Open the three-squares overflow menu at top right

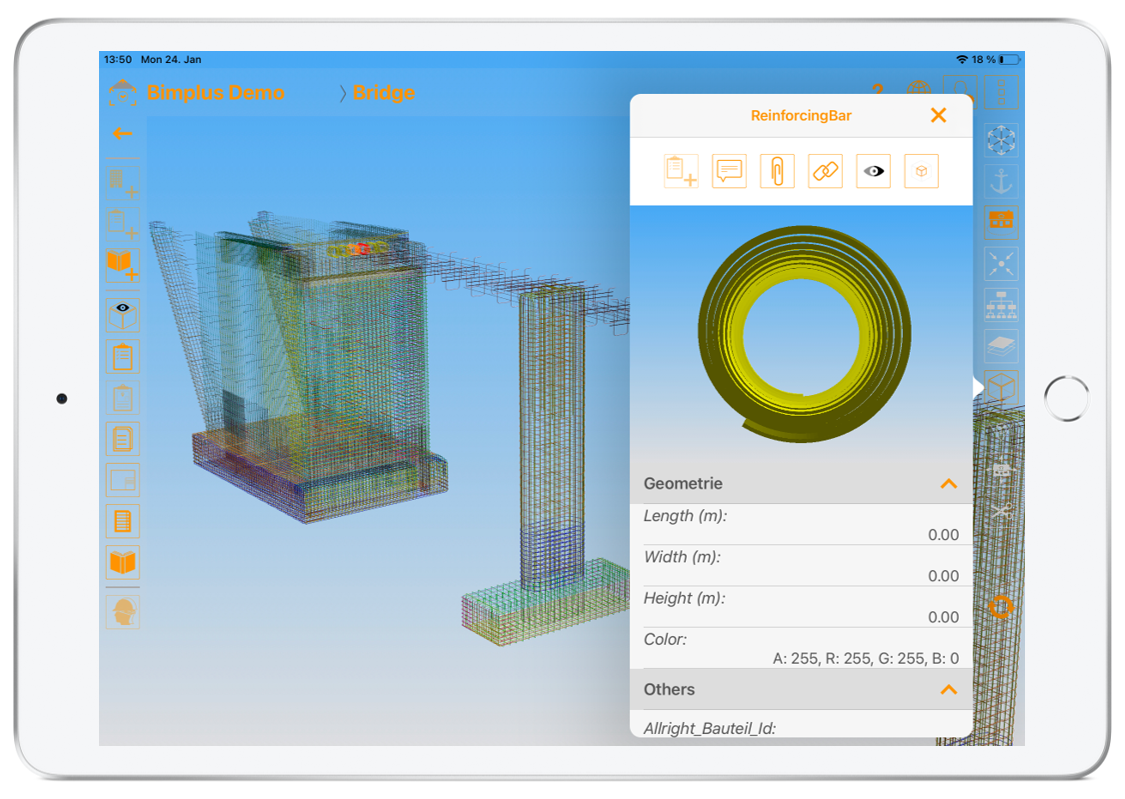pos(1001,93)
